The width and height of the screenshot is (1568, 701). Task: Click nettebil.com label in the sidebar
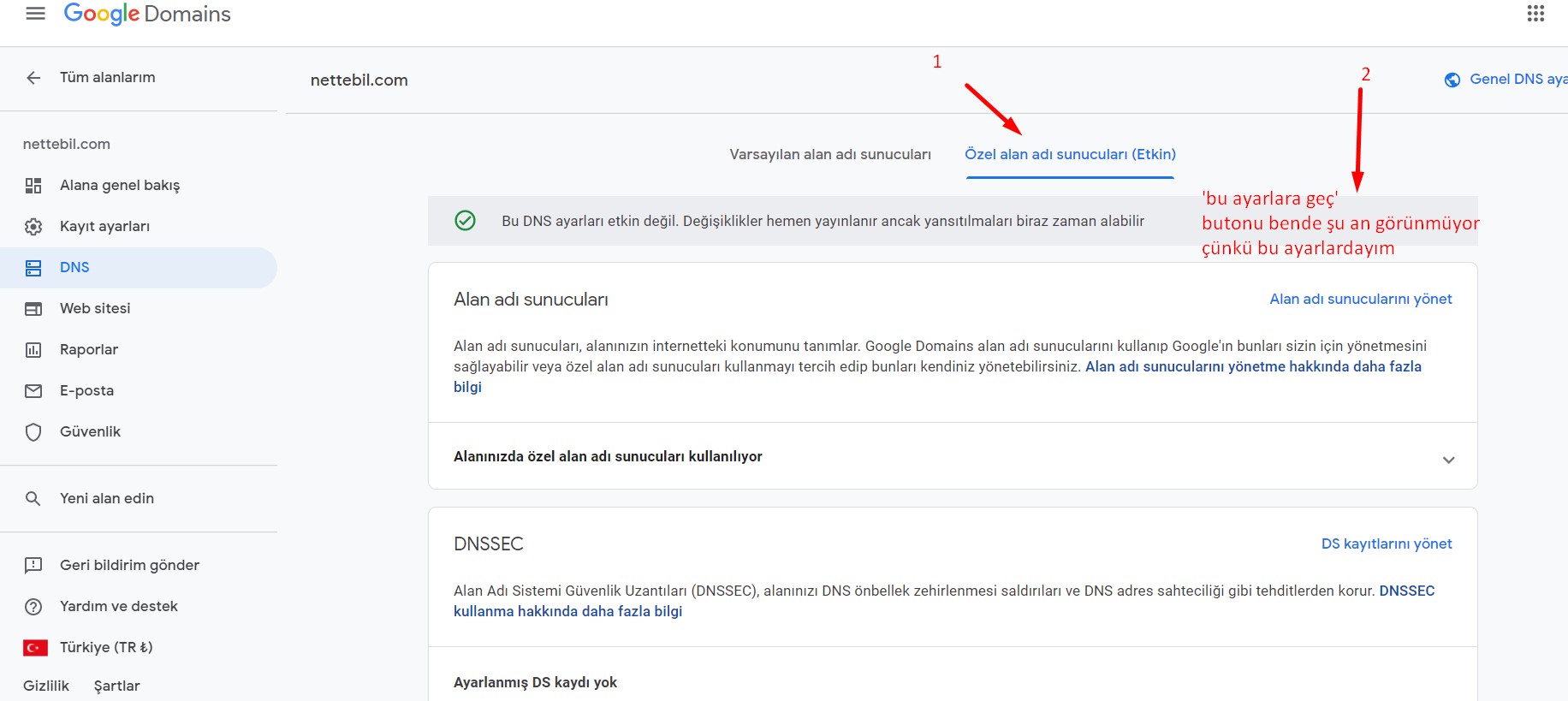[67, 144]
